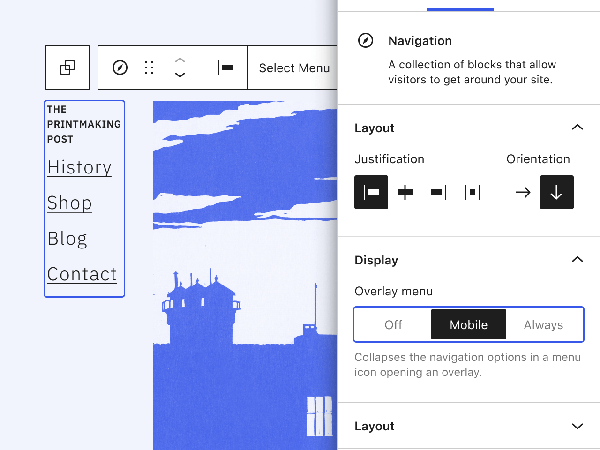Click the Navigation compass icon in toolbar
The width and height of the screenshot is (600, 450).
[x=120, y=68]
